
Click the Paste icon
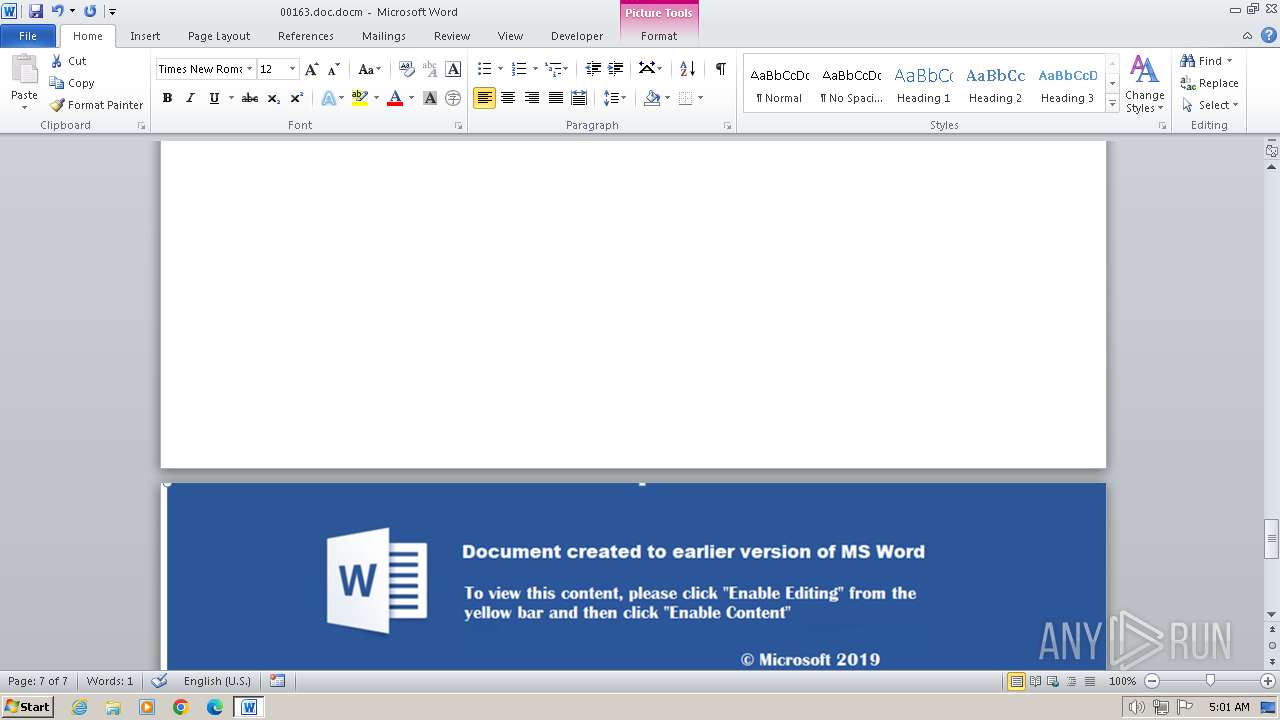coord(24,72)
